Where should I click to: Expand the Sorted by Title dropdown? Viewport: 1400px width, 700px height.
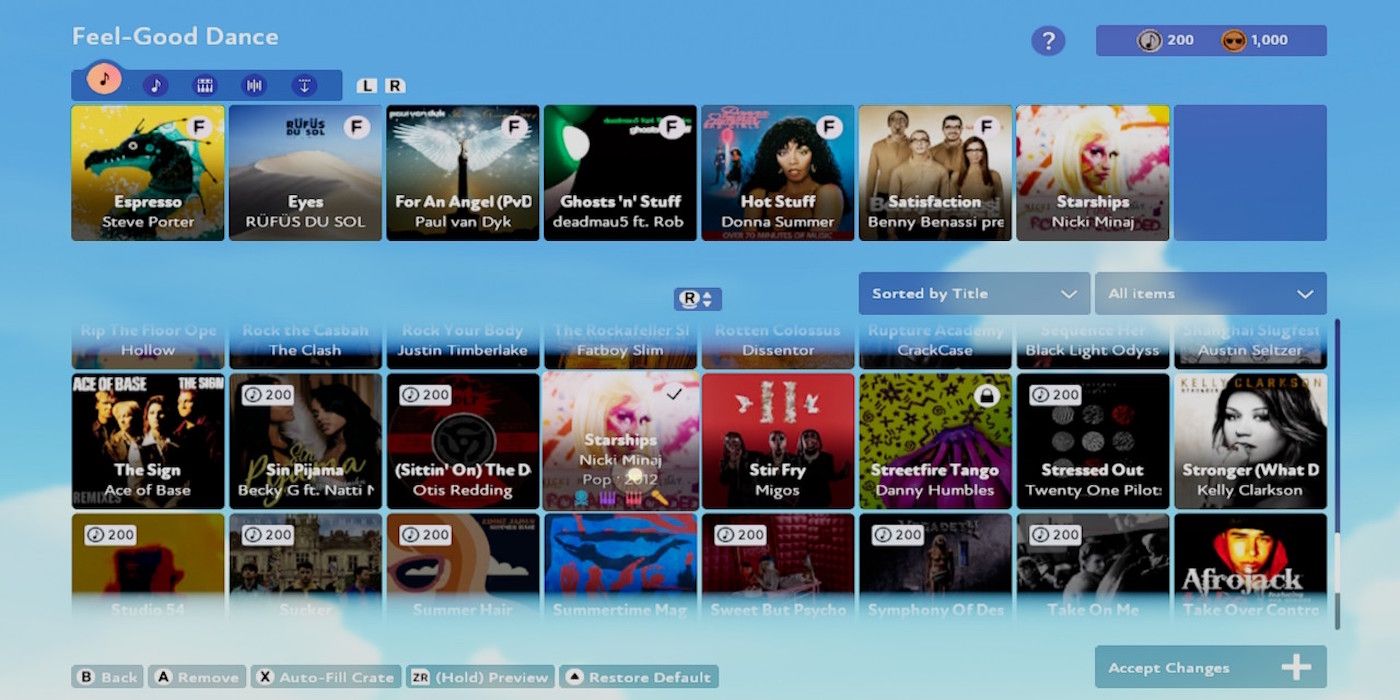(x=974, y=294)
